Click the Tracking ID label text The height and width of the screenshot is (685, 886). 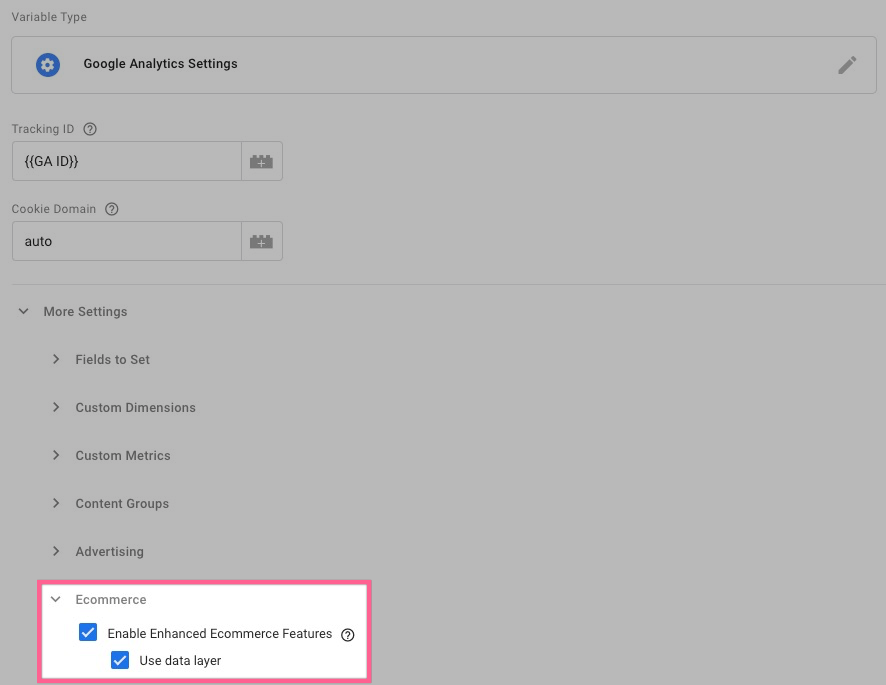(43, 129)
